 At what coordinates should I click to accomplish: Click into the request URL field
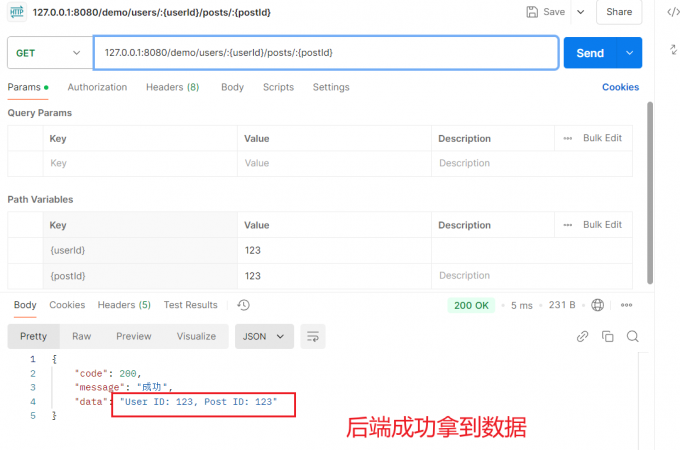point(326,53)
